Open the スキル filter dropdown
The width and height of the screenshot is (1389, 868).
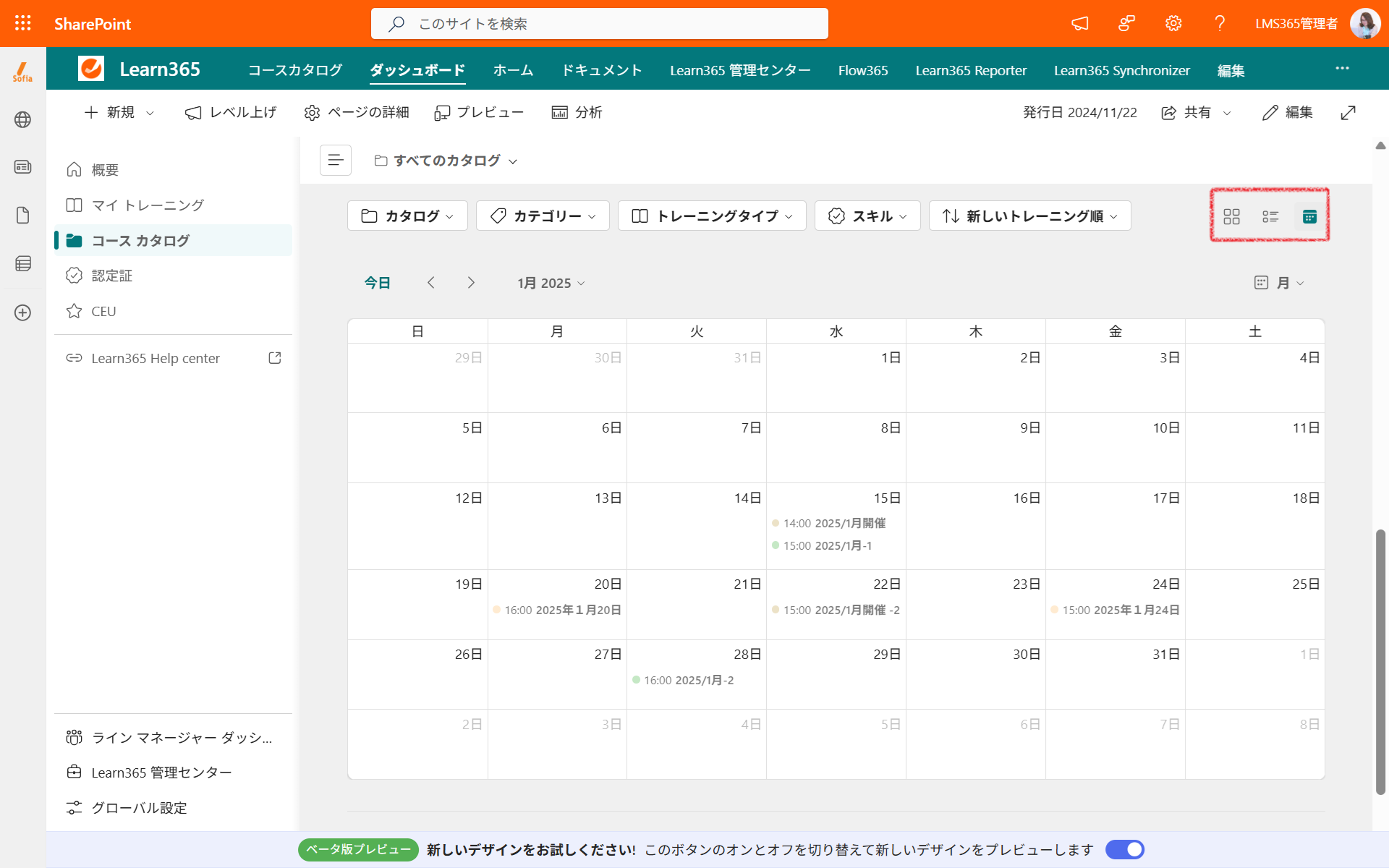pos(867,216)
